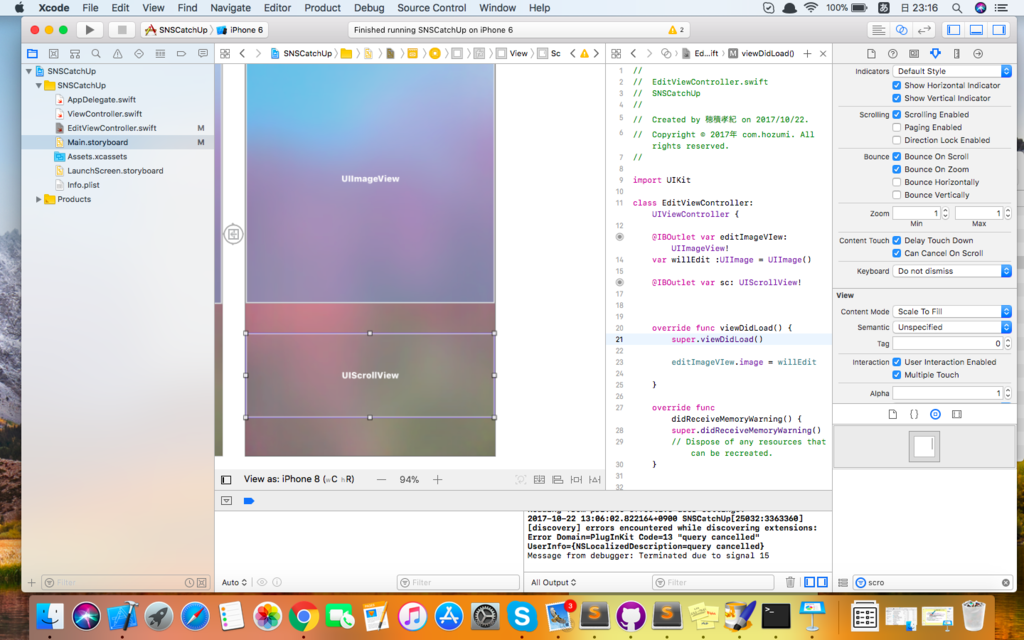Screen dimensions: 1024x640
Task: Show the Quick Help inspector
Action: tap(893, 54)
